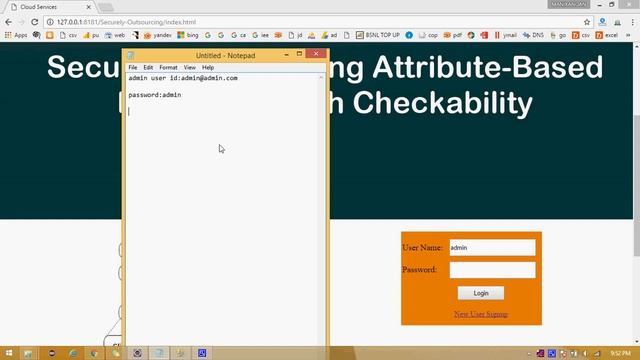
Task: Open the ad bookmark
Action: (329, 35)
